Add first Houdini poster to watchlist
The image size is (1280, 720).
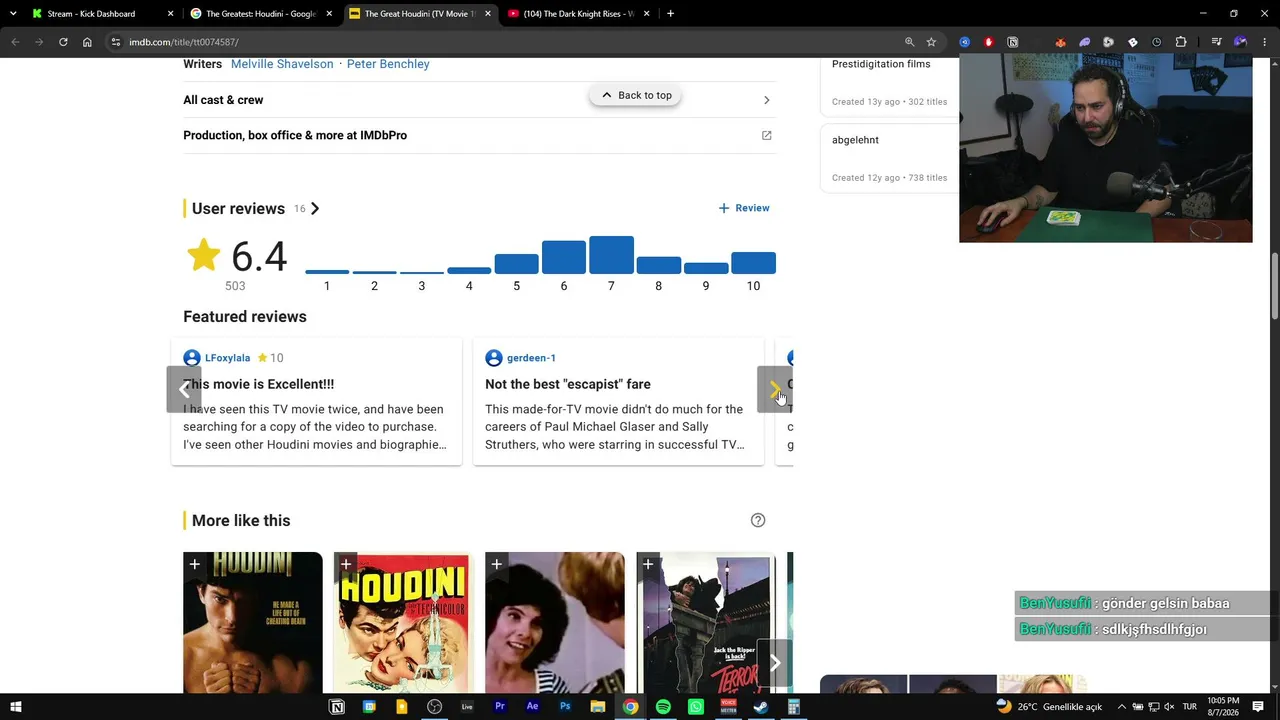pyautogui.click(x=195, y=565)
